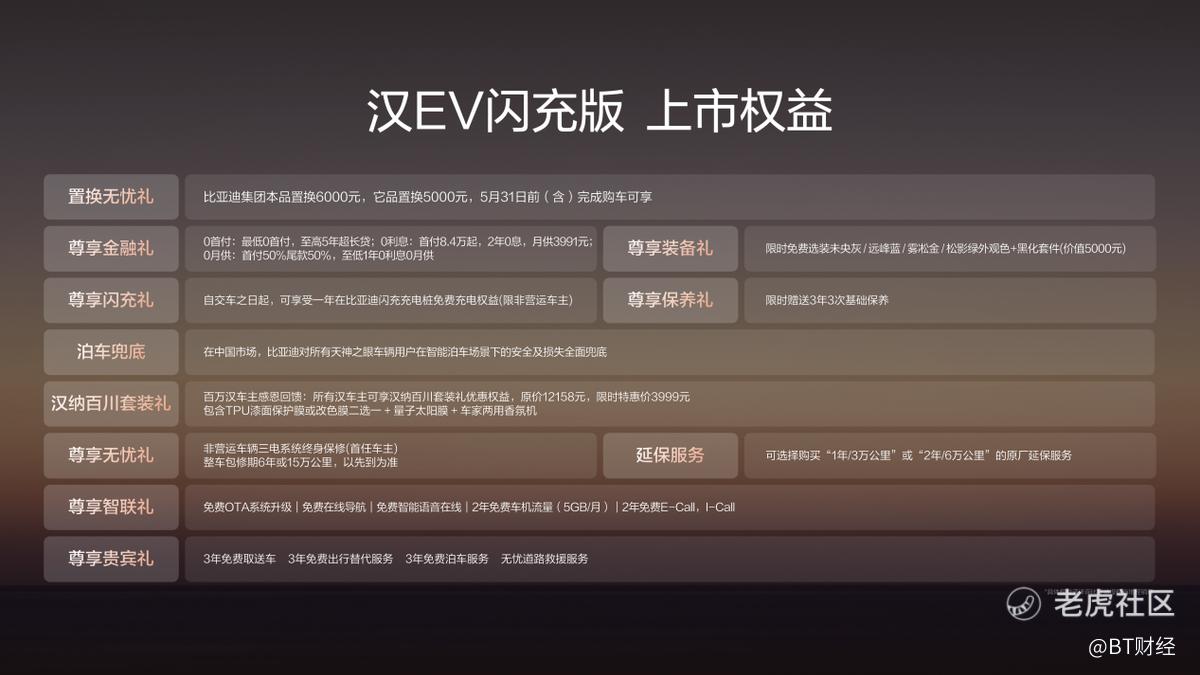Click the 百万汉车主感恩回馈 package line
Image resolution: width=1200 pixels, height=675 pixels.
446,397
